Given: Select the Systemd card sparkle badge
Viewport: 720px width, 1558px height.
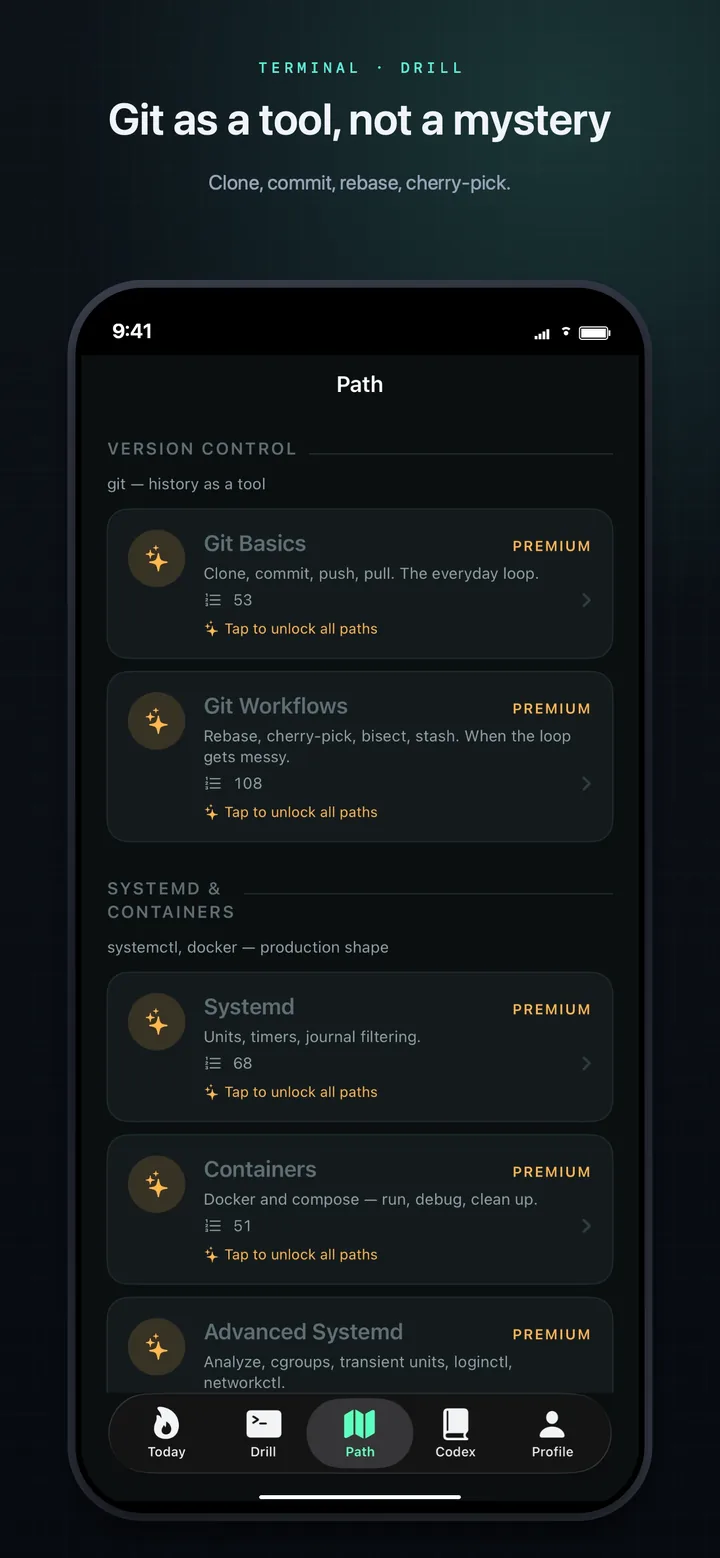Looking at the screenshot, I should (x=156, y=1022).
